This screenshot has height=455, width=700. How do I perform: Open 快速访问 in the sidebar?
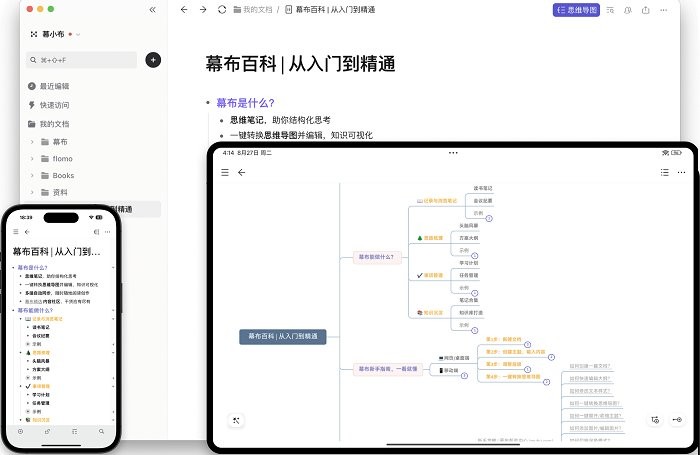click(x=54, y=105)
